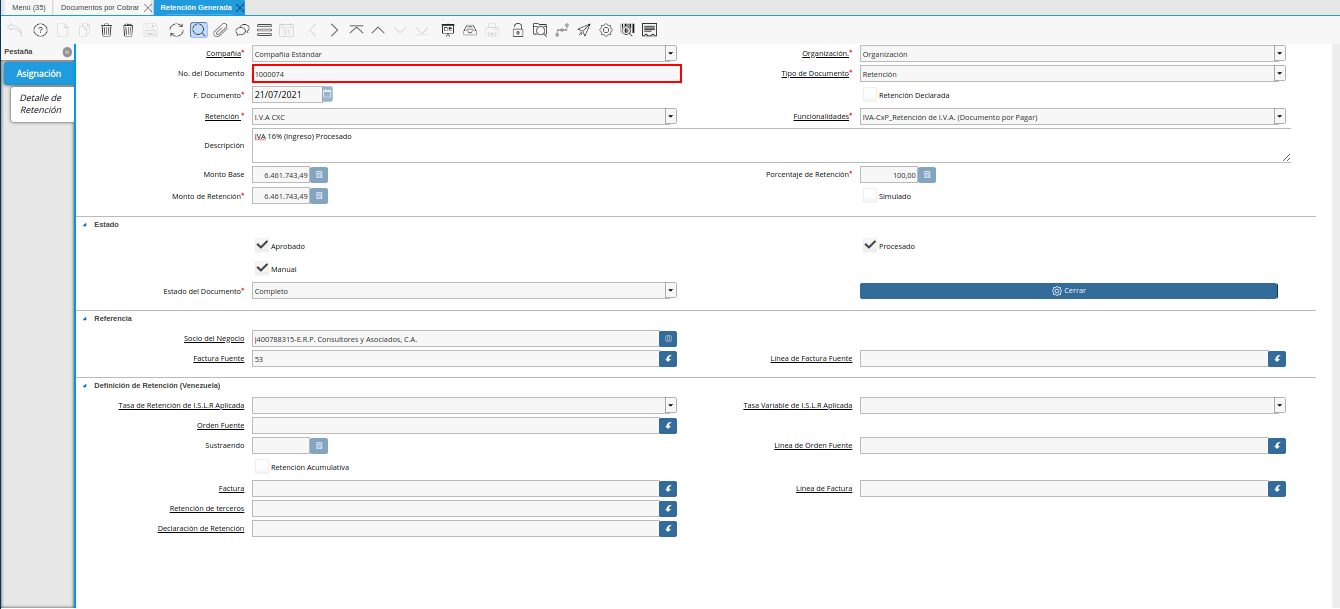Click the Copy record icon

[84, 30]
